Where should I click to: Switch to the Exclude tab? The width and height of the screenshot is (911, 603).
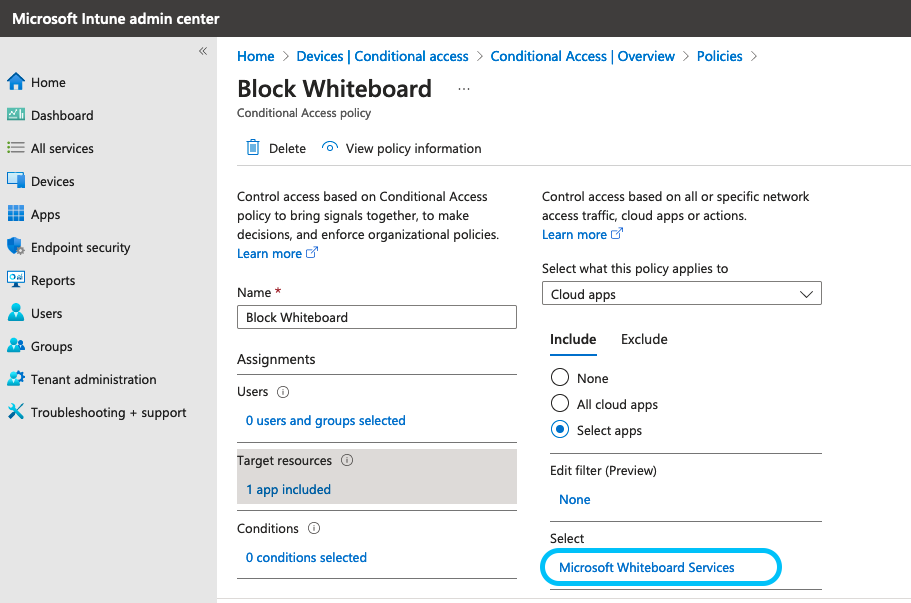pos(644,339)
